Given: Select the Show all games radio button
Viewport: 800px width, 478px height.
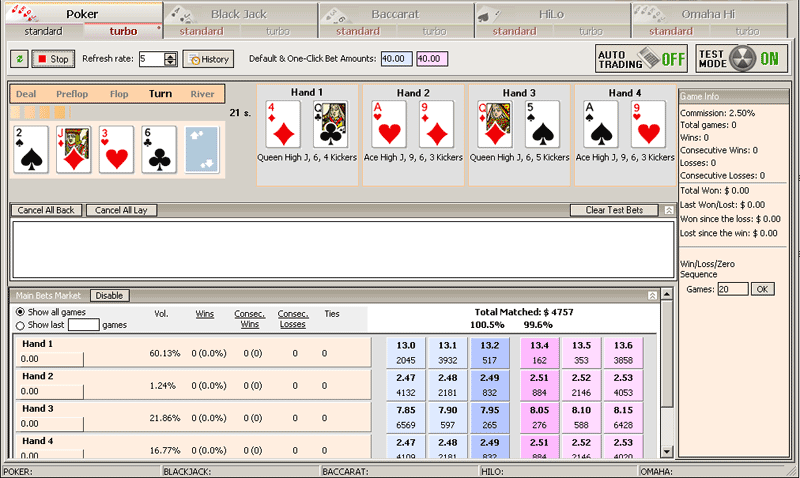Looking at the screenshot, I should pyautogui.click(x=20, y=312).
